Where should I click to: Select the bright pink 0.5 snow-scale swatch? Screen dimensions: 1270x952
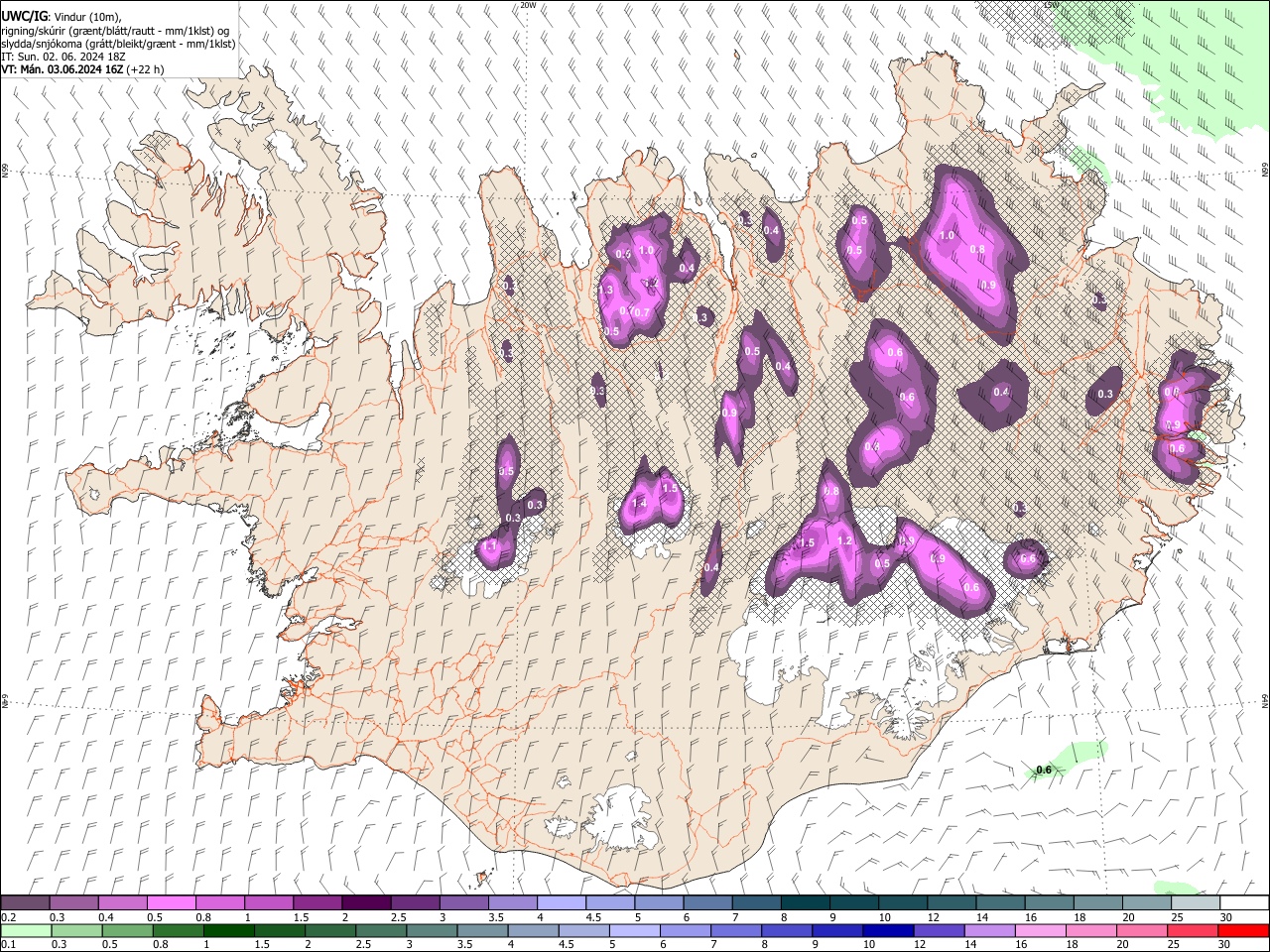(x=172, y=903)
